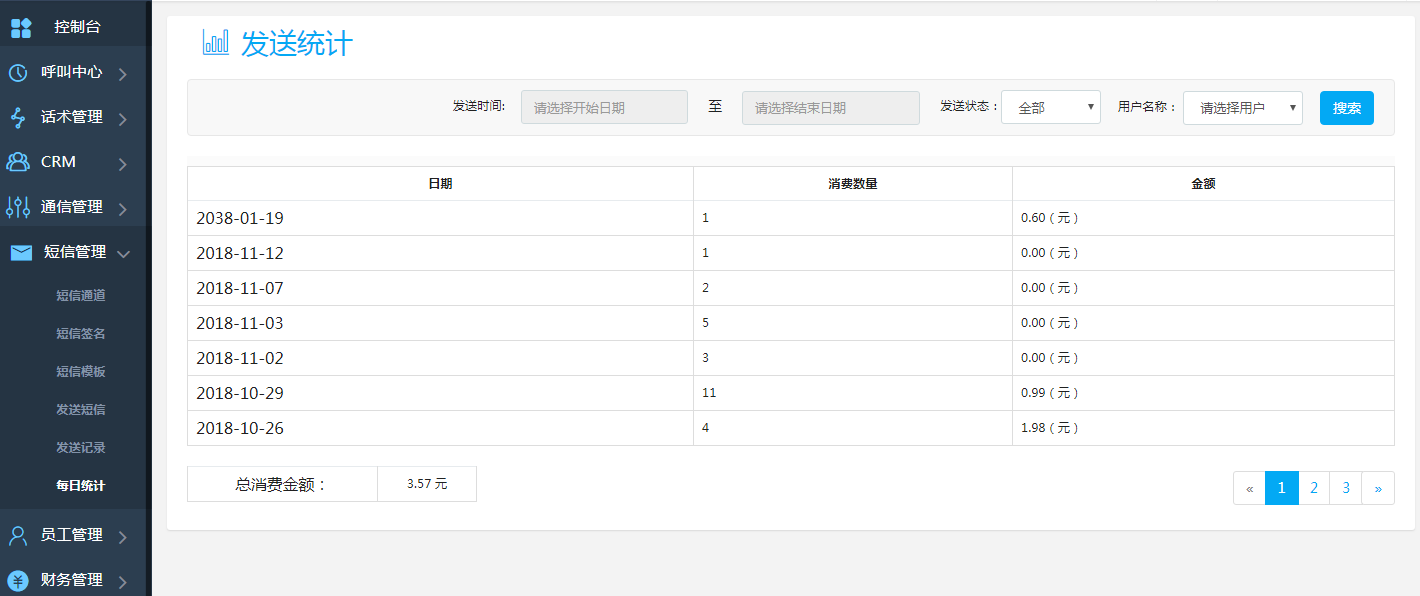
Task: Click the CRM people icon
Action: (x=18, y=162)
